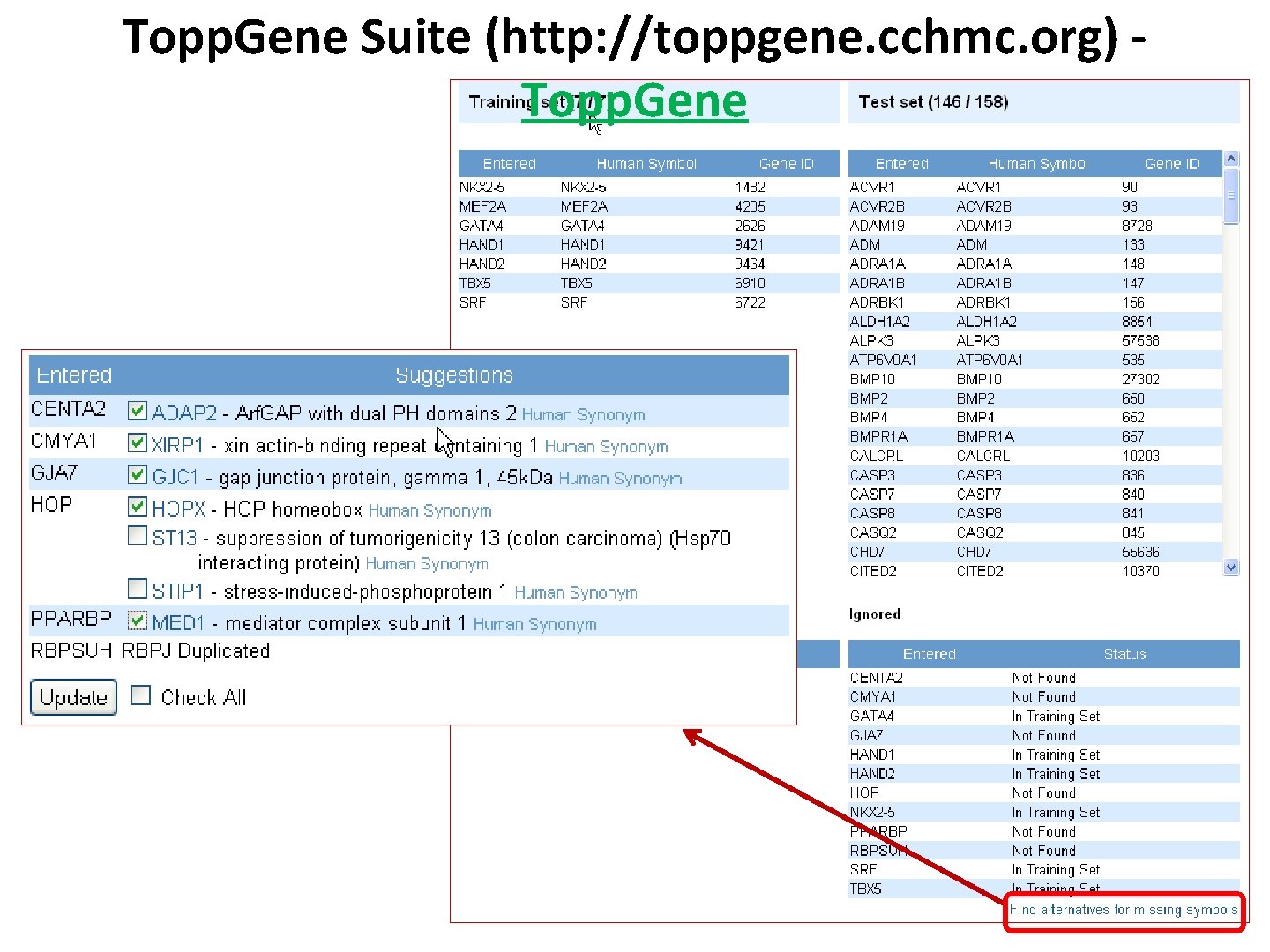Click the Human Symbol column header
The height and width of the screenshot is (952, 1270).
(646, 163)
